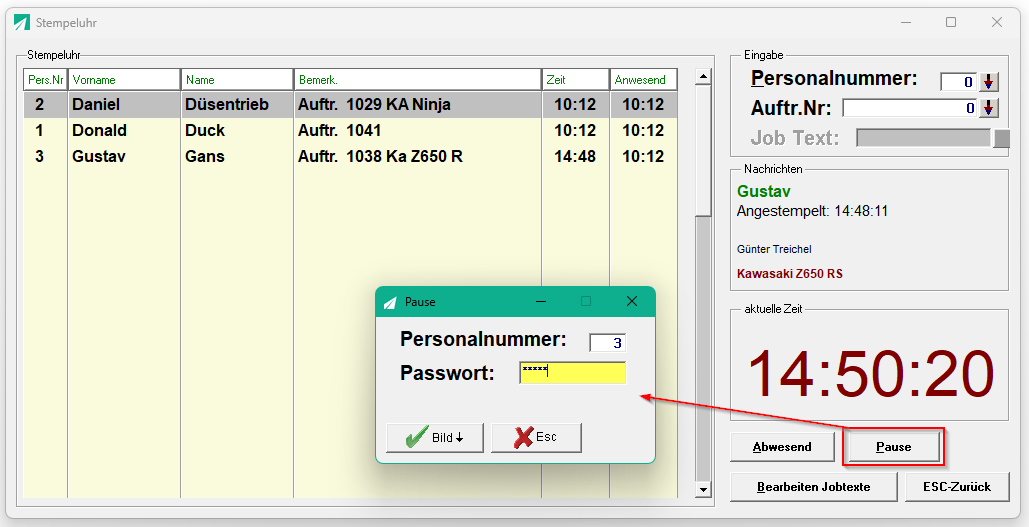Click Günter Treichel in Nachrichten
This screenshot has height=527, width=1029.
click(x=774, y=249)
